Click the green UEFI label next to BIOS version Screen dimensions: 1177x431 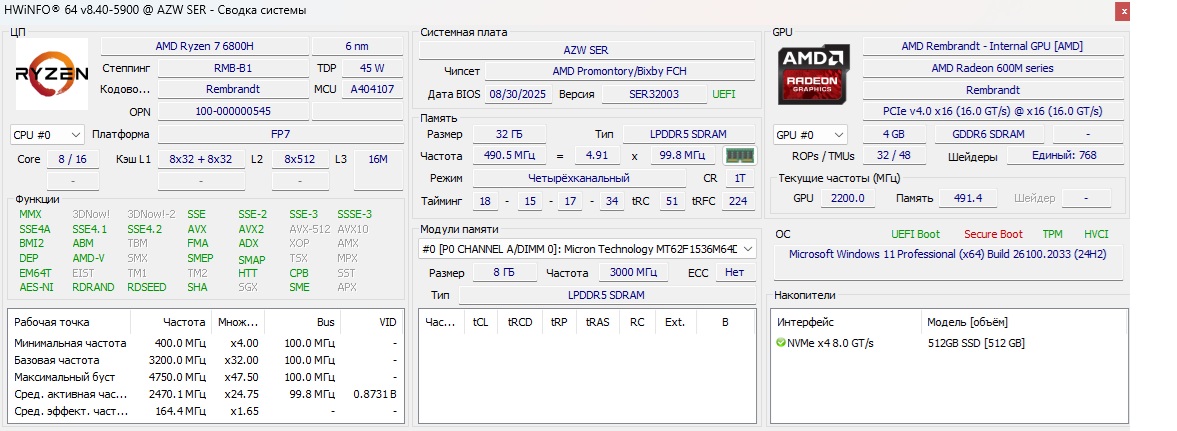(724, 94)
